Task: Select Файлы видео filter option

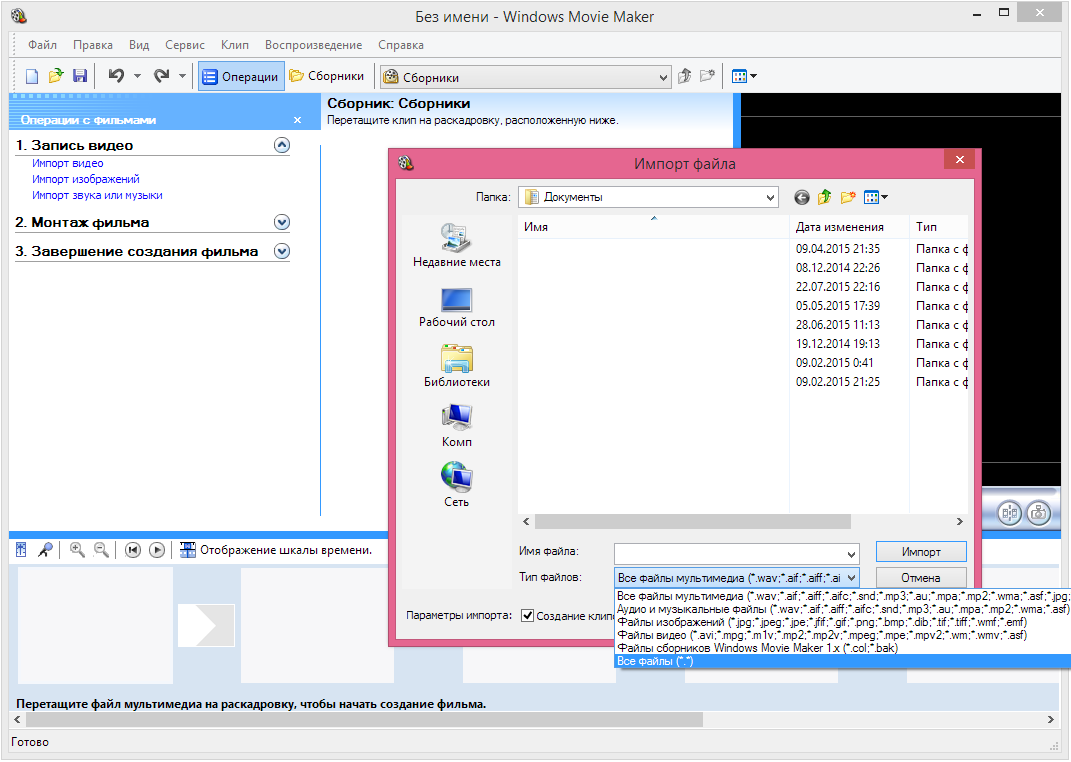Action: click(843, 635)
